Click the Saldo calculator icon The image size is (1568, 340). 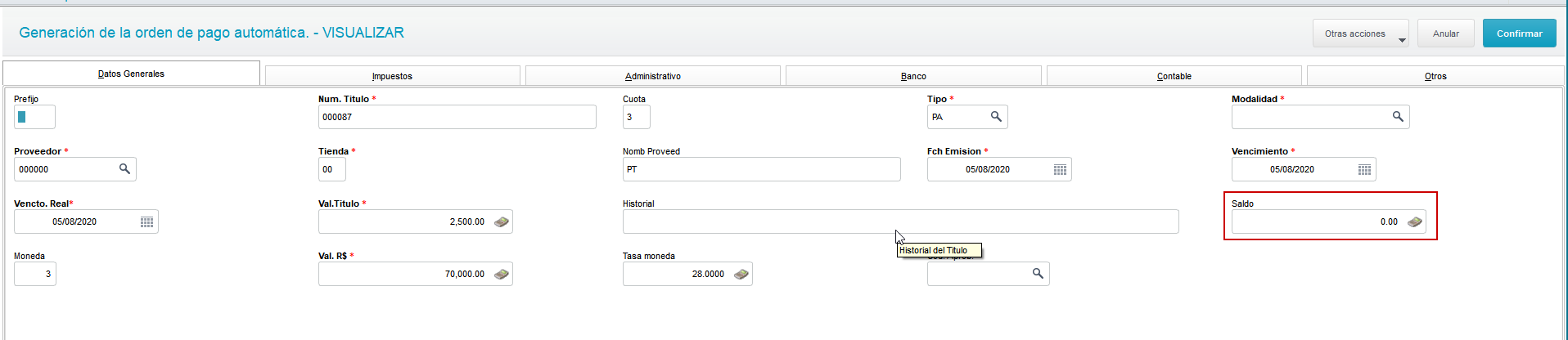coord(1415,221)
